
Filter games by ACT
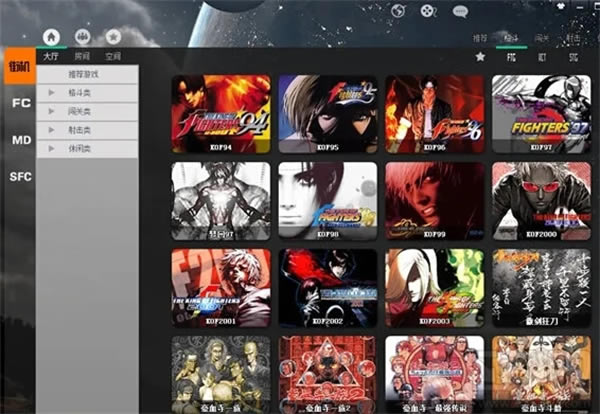point(542,57)
